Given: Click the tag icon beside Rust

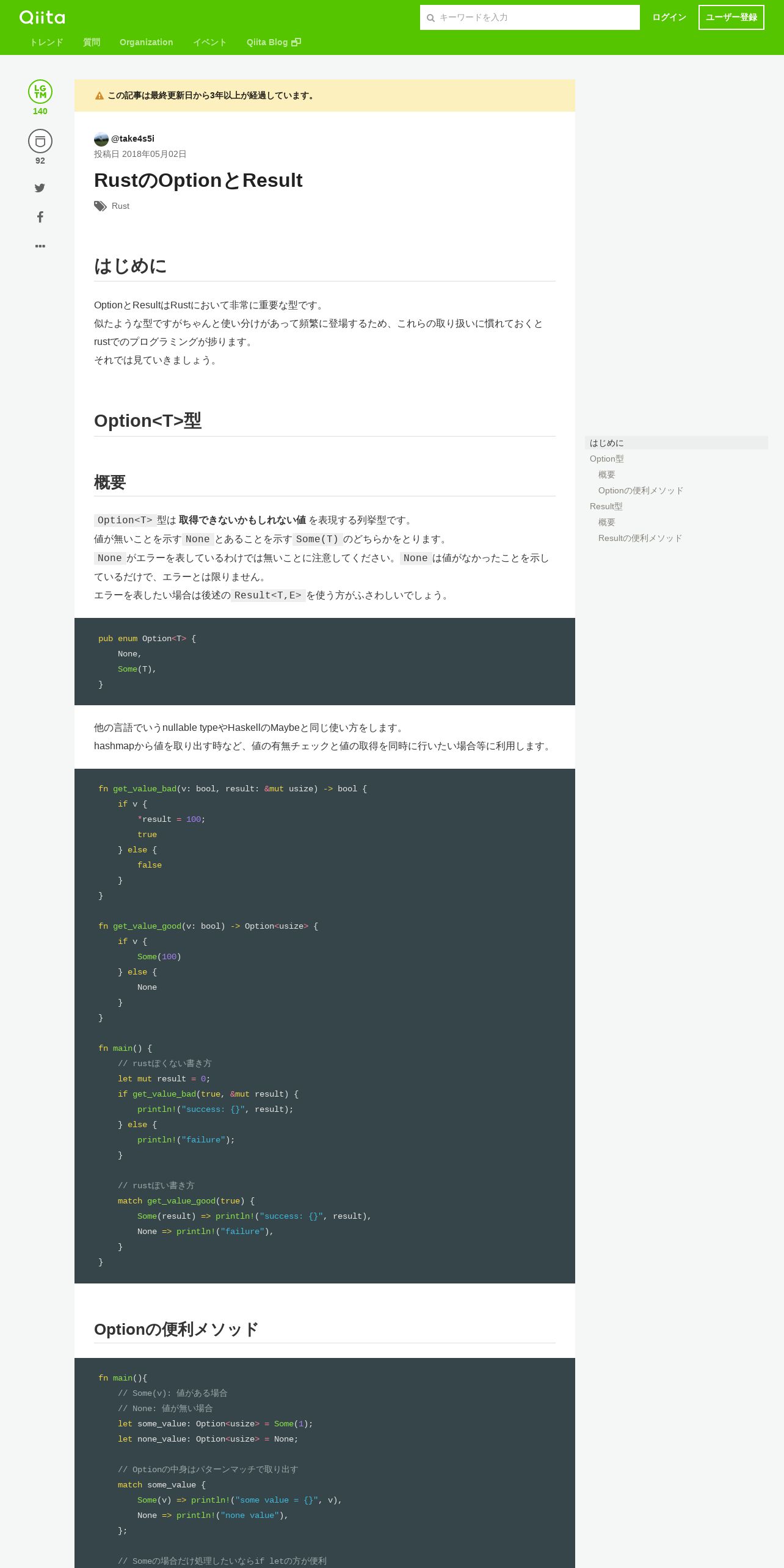Looking at the screenshot, I should pos(100,206).
